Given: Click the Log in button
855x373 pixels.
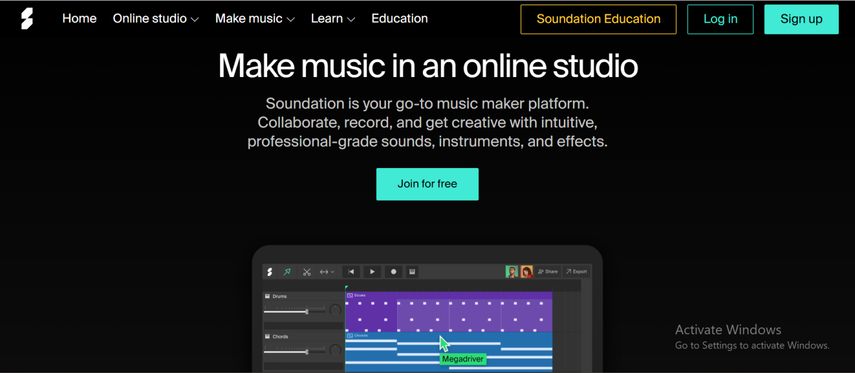Looking at the screenshot, I should [720, 19].
